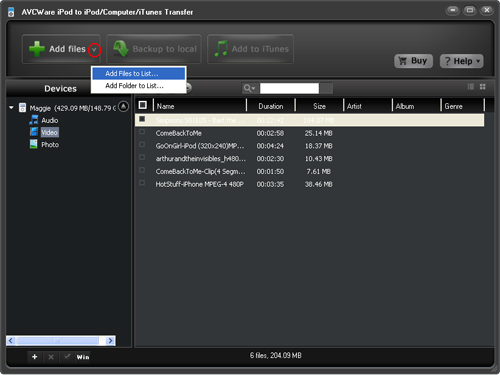Click the green plus Add files icon
500x375 pixels.
(x=37, y=49)
